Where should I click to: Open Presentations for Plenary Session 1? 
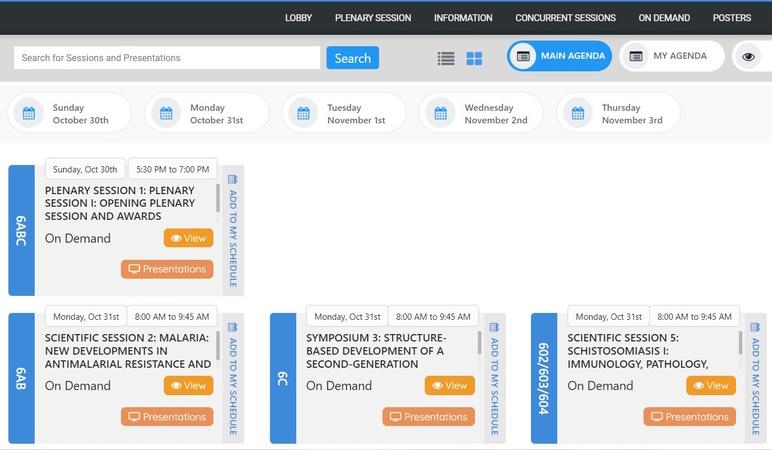[167, 269]
